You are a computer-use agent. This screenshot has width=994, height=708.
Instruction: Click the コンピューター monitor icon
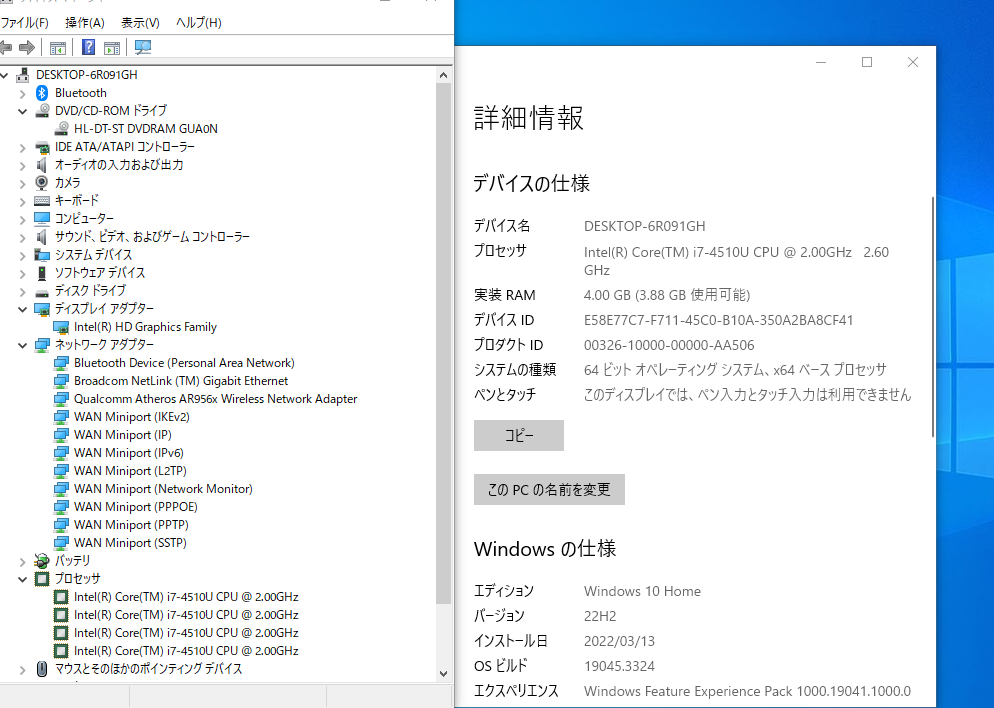[x=42, y=219]
